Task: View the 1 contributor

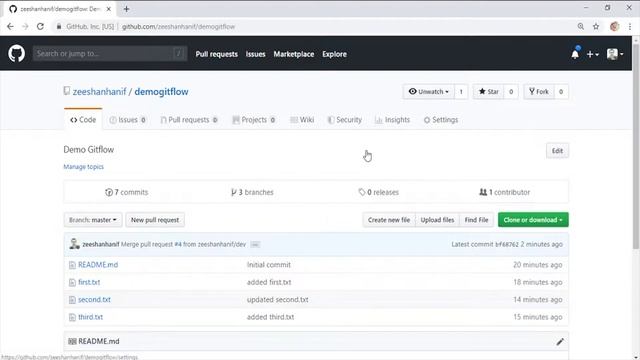Action: (x=504, y=192)
